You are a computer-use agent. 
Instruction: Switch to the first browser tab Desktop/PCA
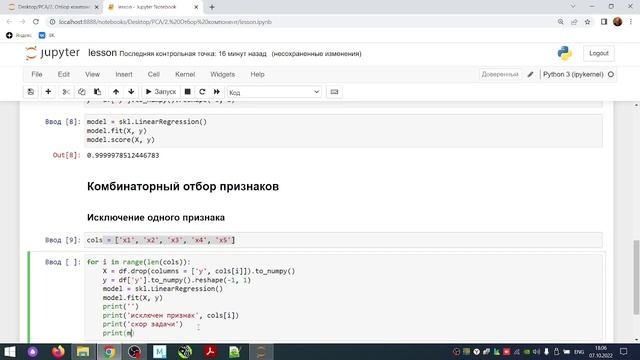click(53, 7)
